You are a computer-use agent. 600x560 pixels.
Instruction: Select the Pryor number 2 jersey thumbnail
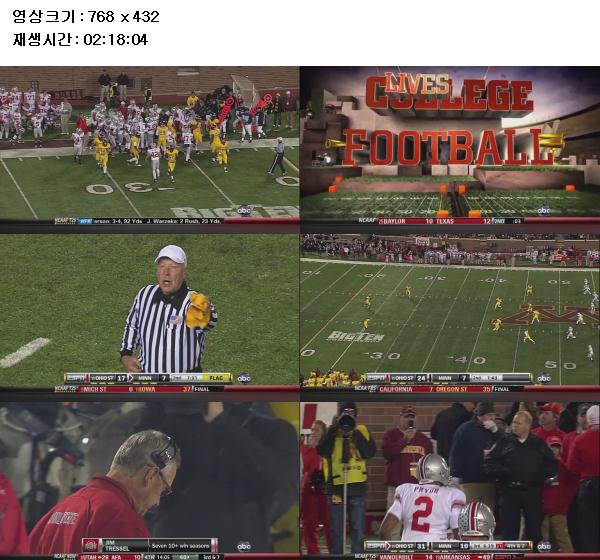point(450,480)
